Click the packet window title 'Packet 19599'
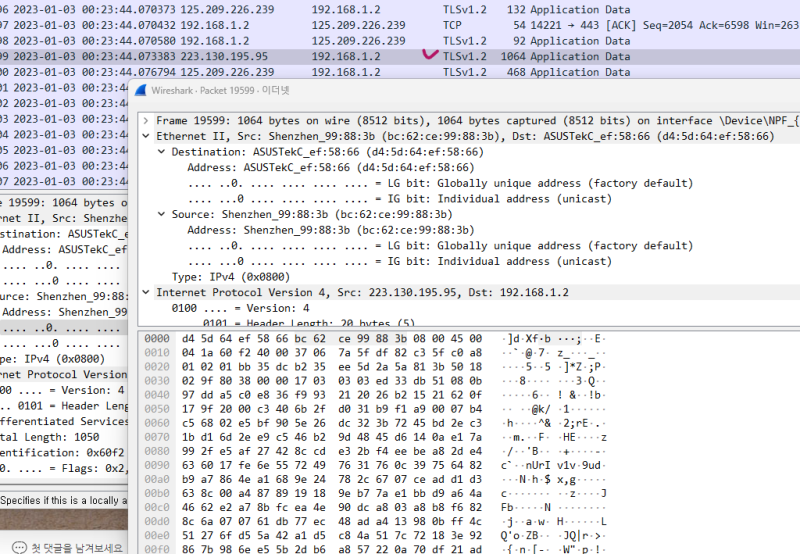Image resolution: width=800 pixels, height=554 pixels. 227,91
